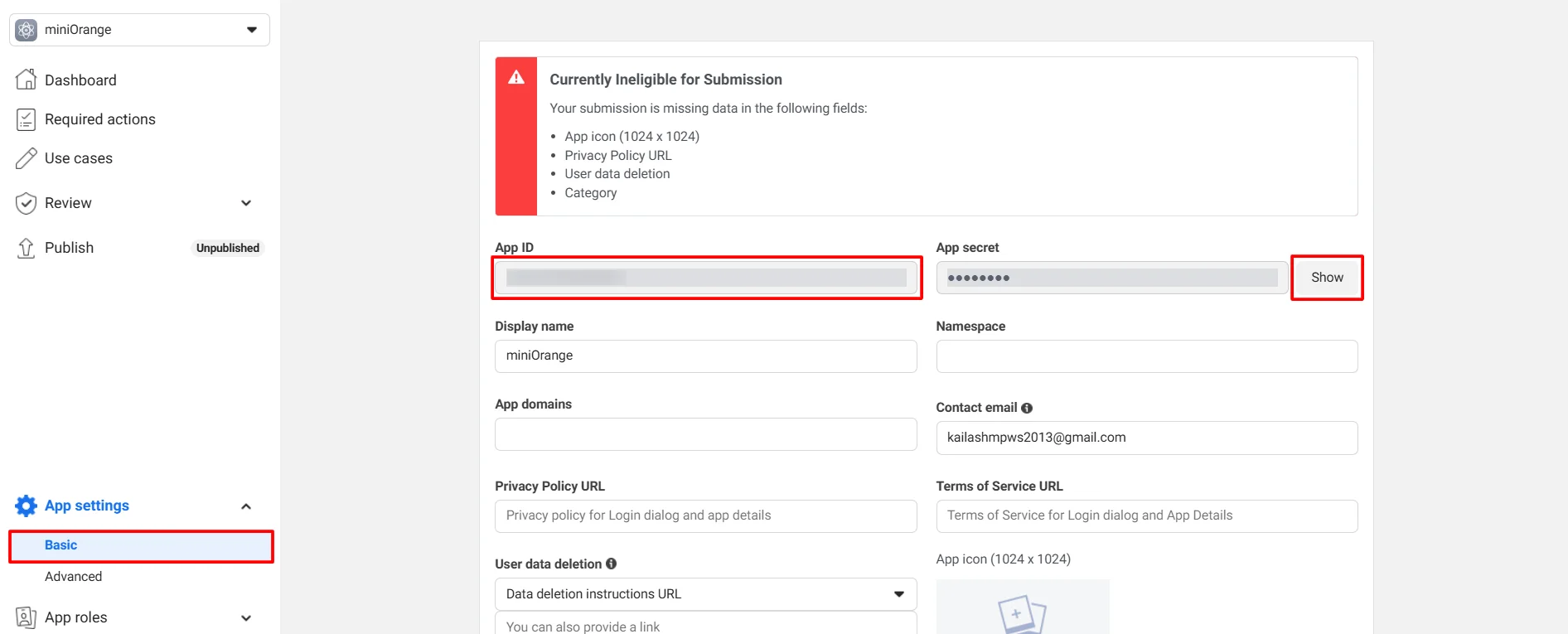Click the data deletion link input field

706,623
